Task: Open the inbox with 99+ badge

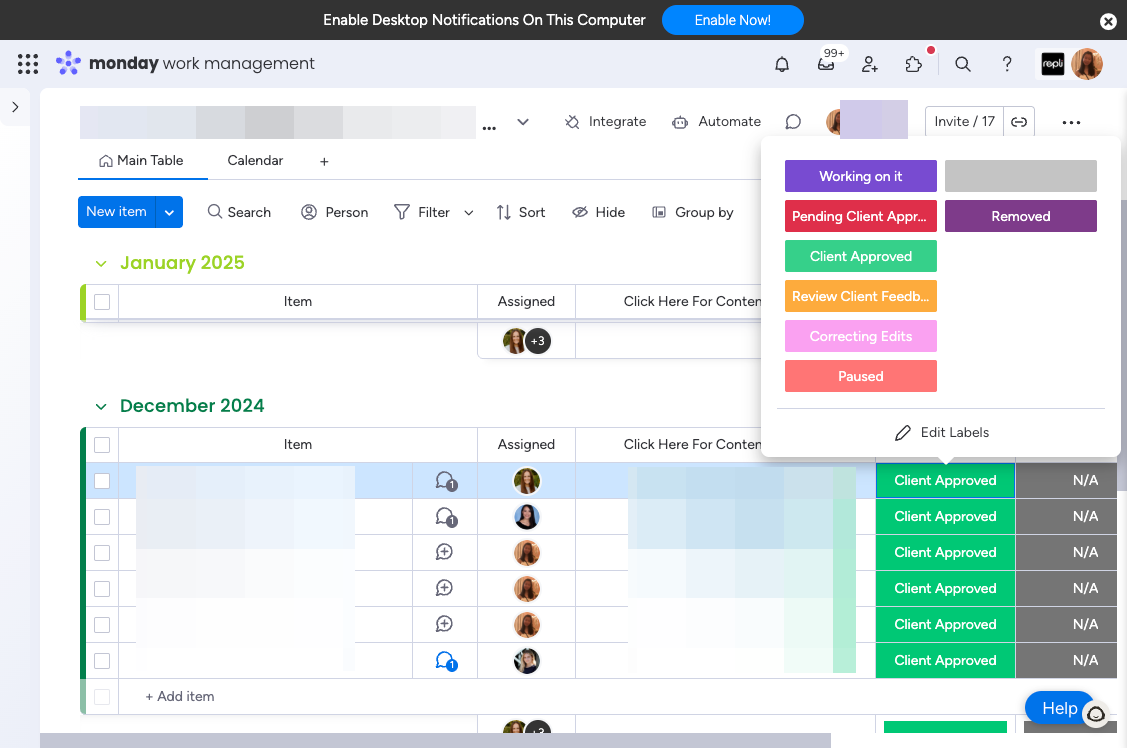Action: point(827,63)
